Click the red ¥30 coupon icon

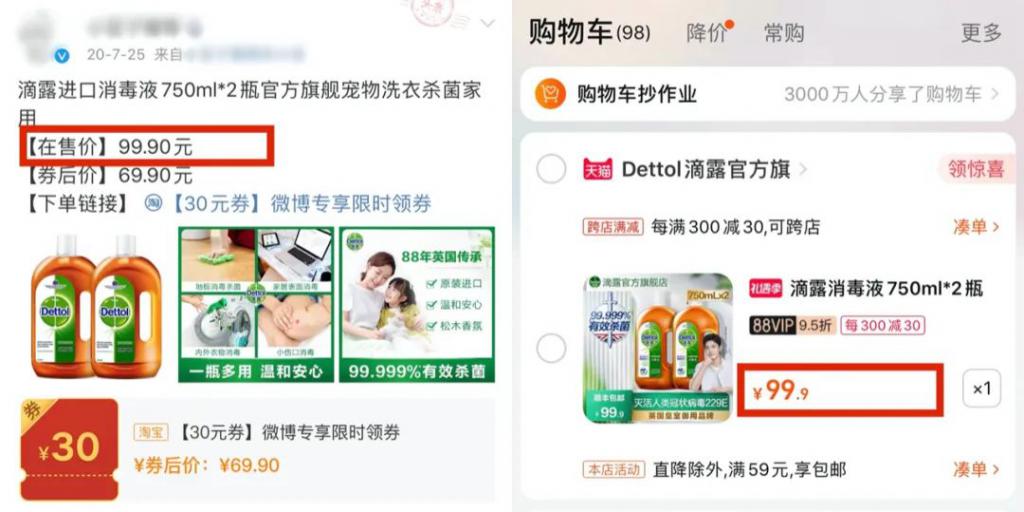(x=69, y=449)
